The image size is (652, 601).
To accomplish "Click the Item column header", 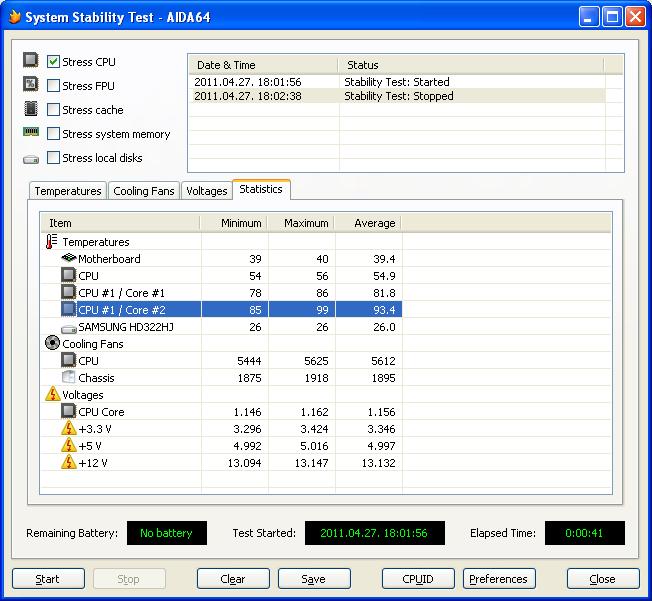I will click(x=121, y=223).
